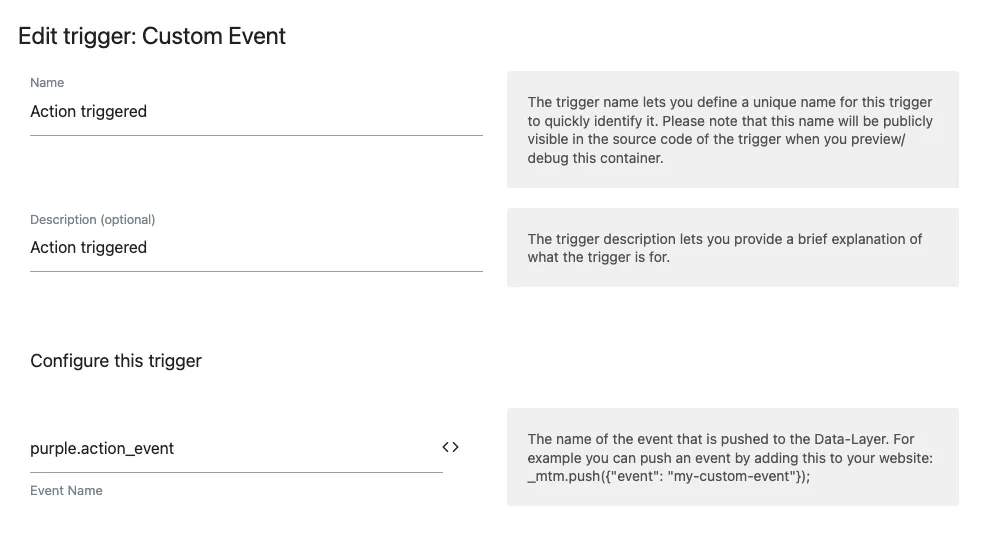This screenshot has height=560, width=988.
Task: Click 'what the trigger is for.' help line
Action: click(598, 257)
